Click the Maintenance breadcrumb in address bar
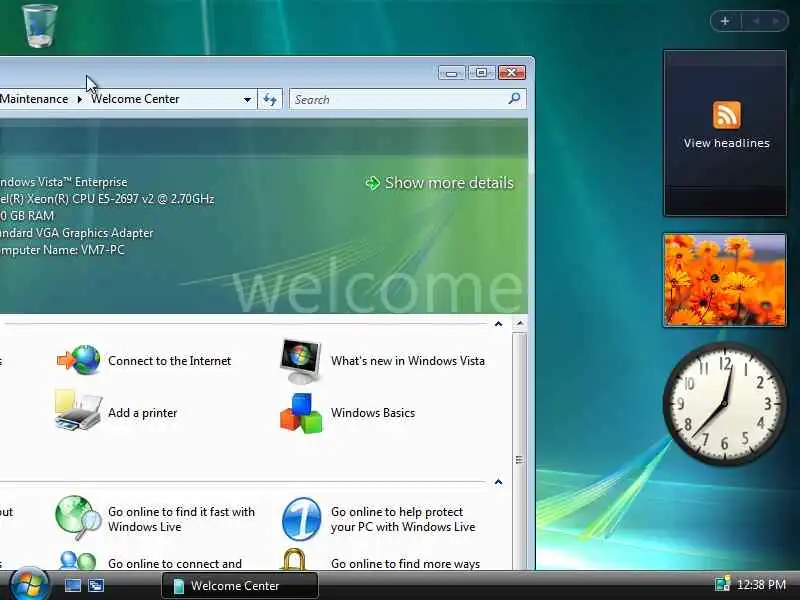The height and width of the screenshot is (600, 800). point(34,99)
